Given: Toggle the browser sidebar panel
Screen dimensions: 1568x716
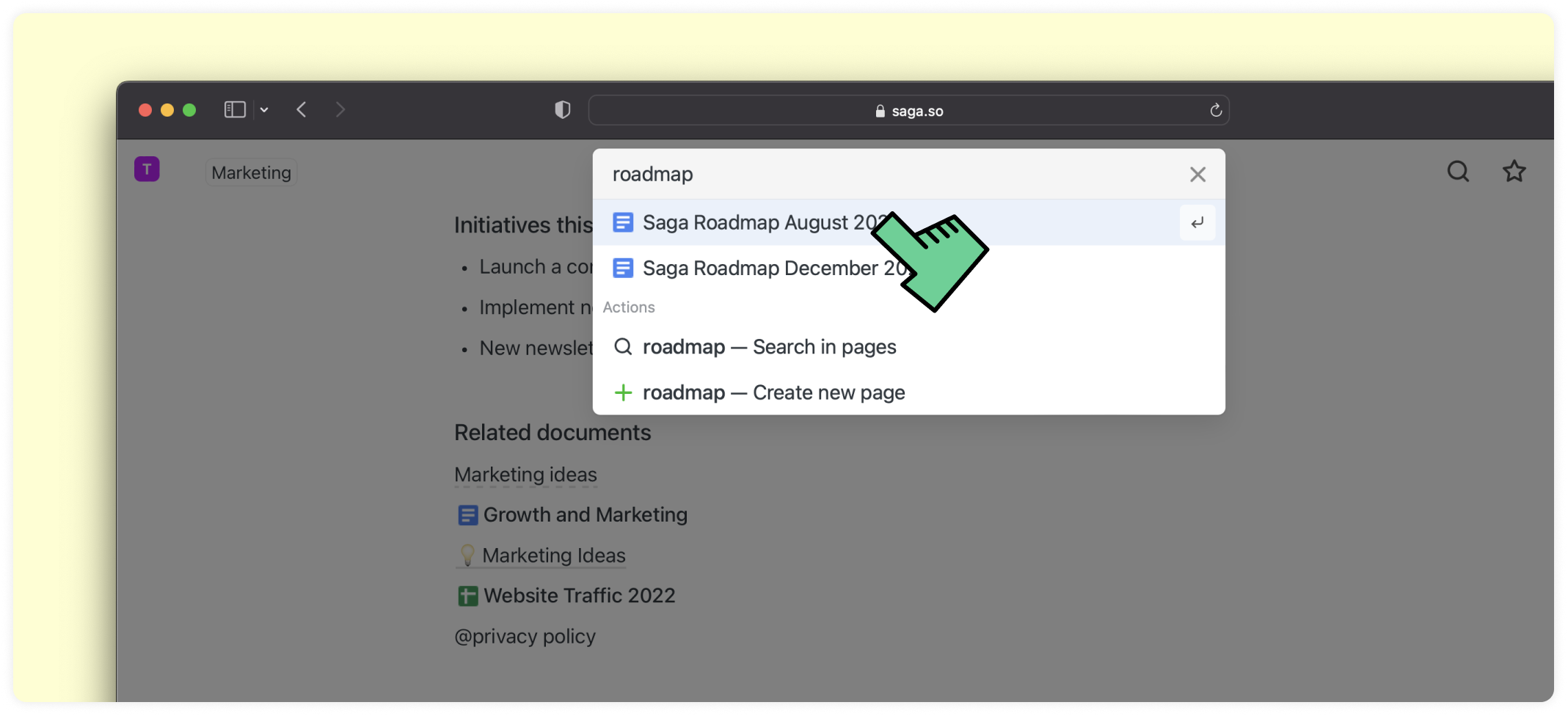Looking at the screenshot, I should (235, 110).
